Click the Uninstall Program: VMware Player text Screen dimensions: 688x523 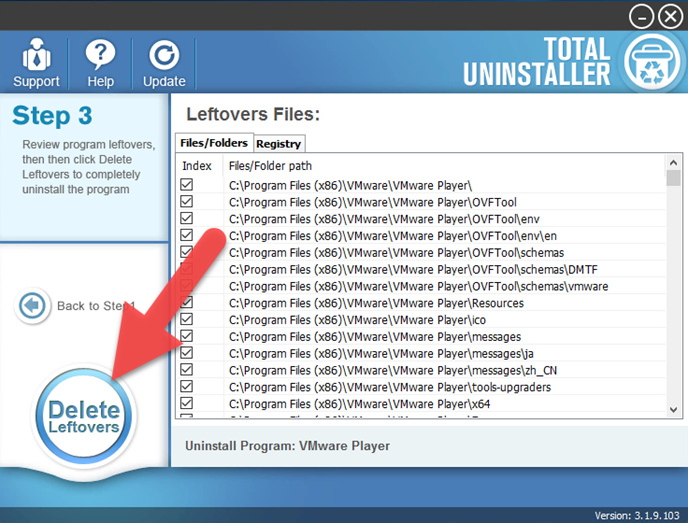[287, 446]
